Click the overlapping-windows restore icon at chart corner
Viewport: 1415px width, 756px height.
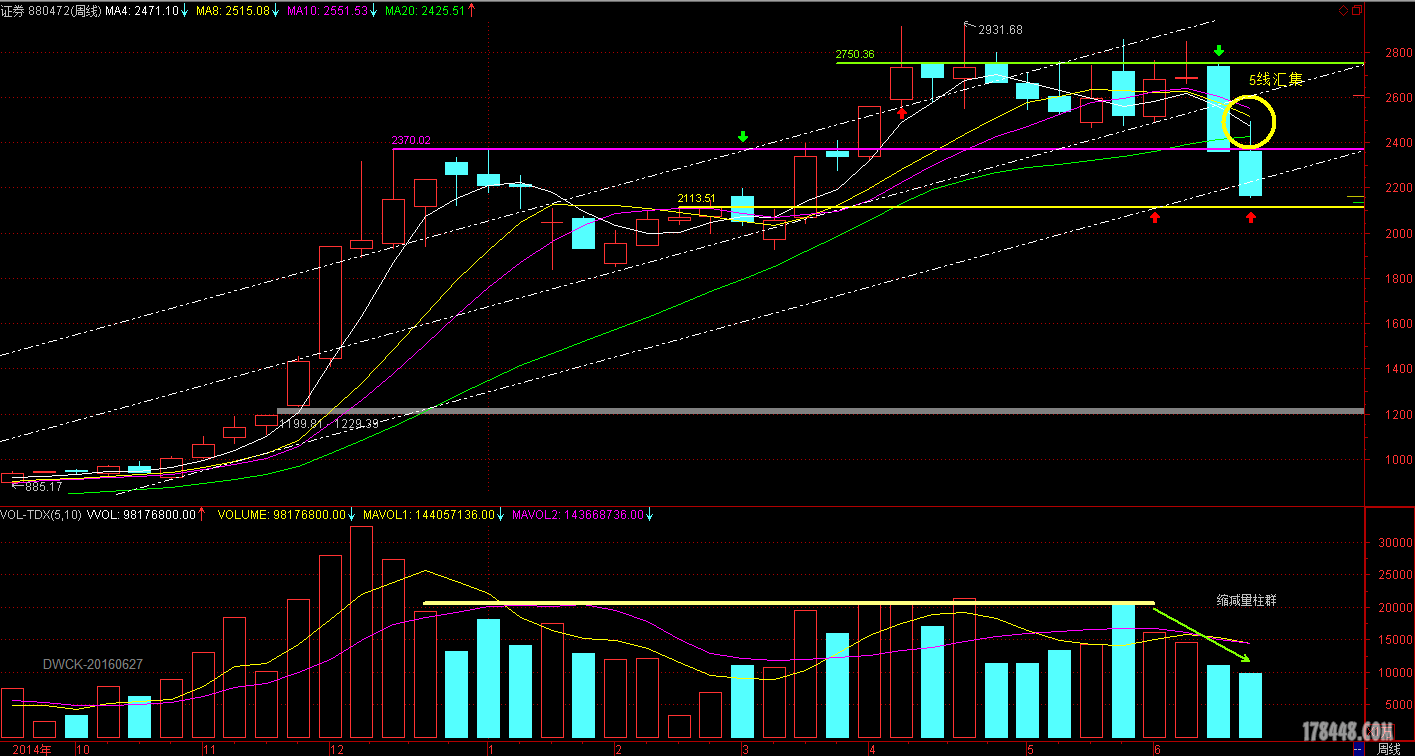pos(1356,10)
